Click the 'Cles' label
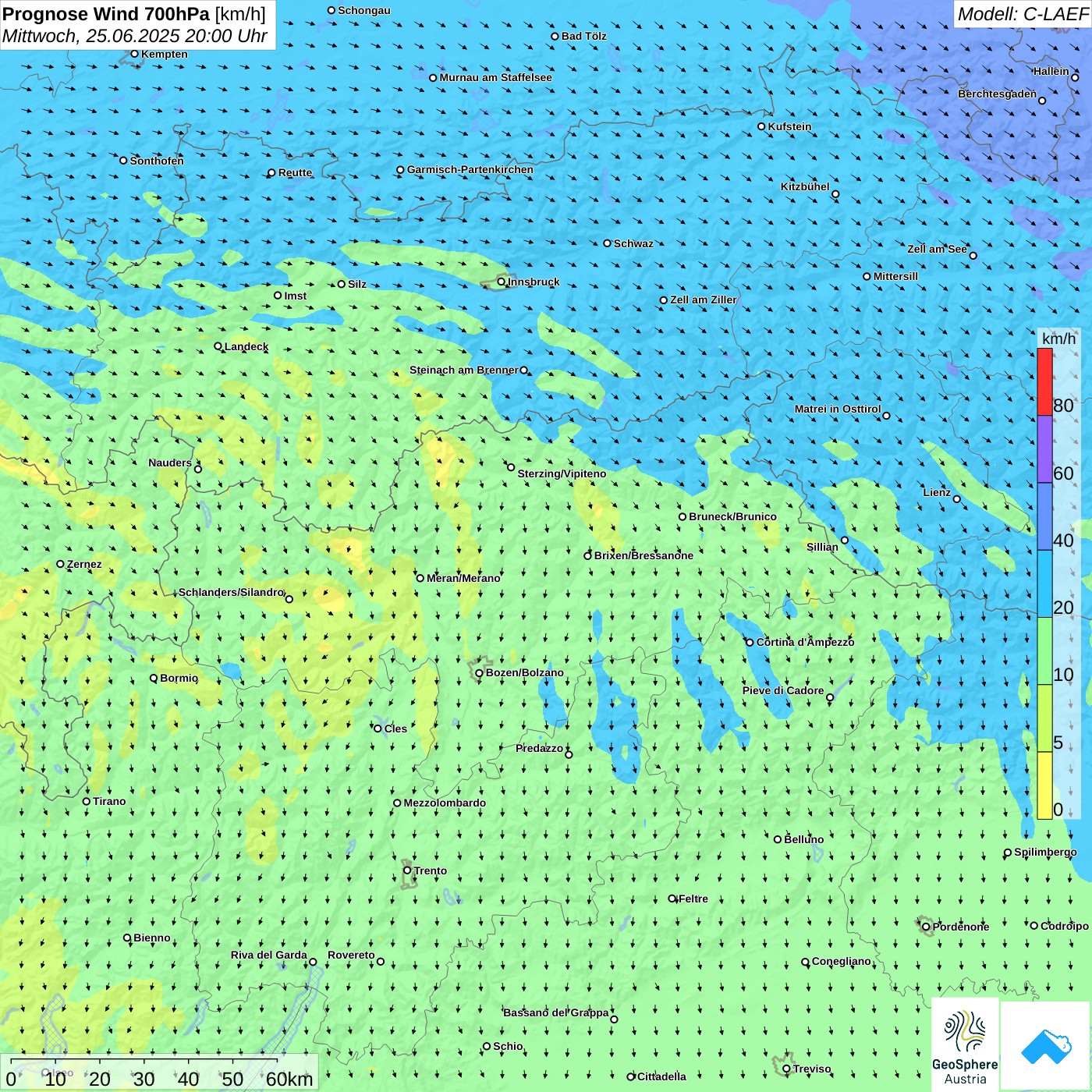Screen dimensions: 1092x1092 (395, 729)
